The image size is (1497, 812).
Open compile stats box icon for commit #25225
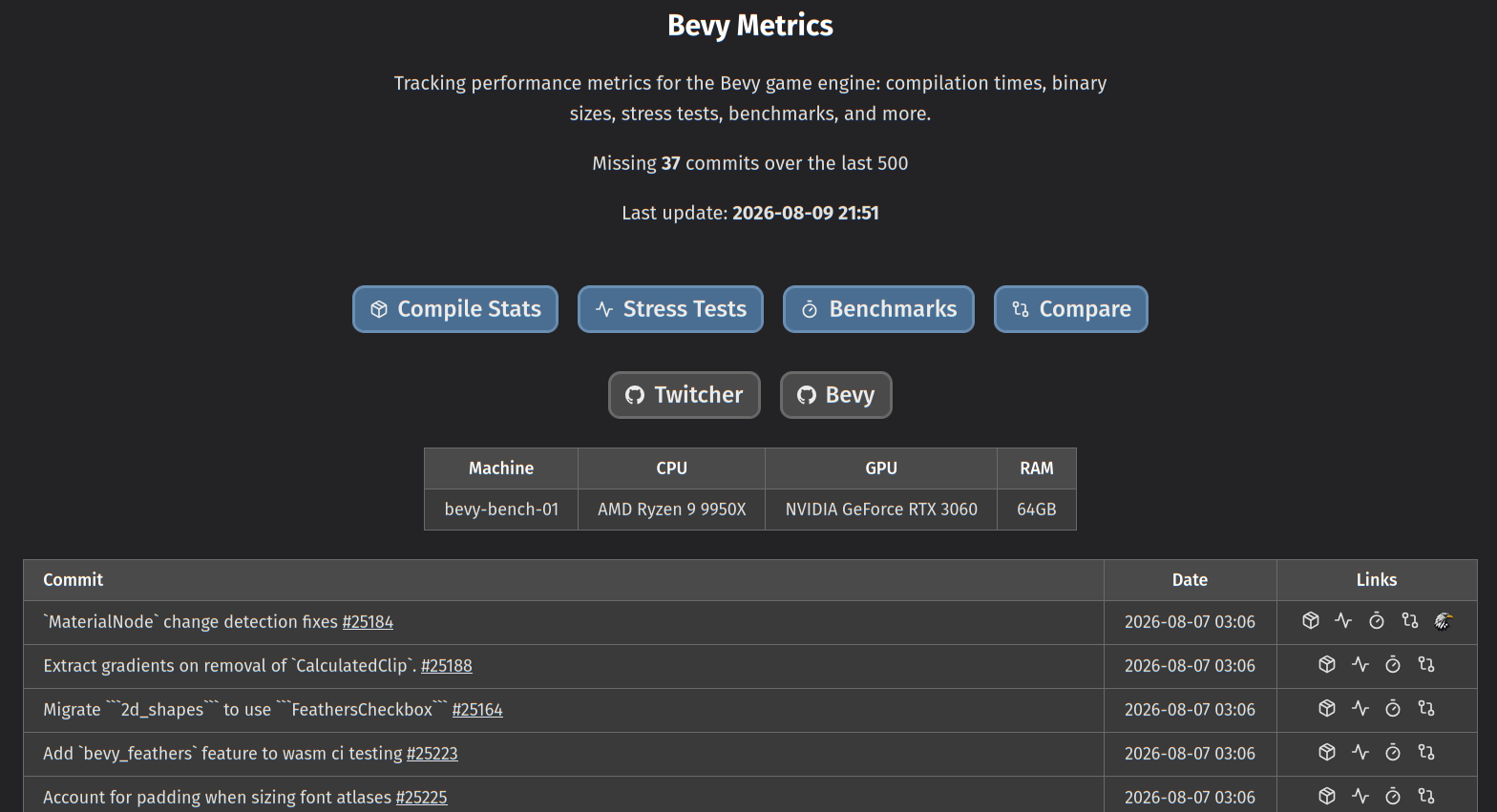pos(1327,796)
